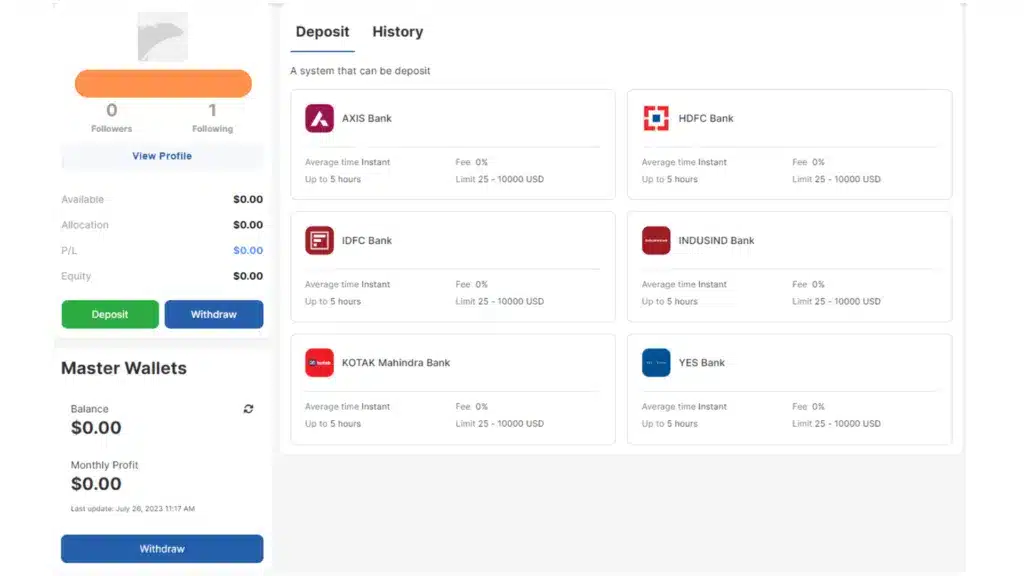This screenshot has width=1024, height=576.
Task: Click YES Bank's fee 0% text
Action: [x=808, y=406]
